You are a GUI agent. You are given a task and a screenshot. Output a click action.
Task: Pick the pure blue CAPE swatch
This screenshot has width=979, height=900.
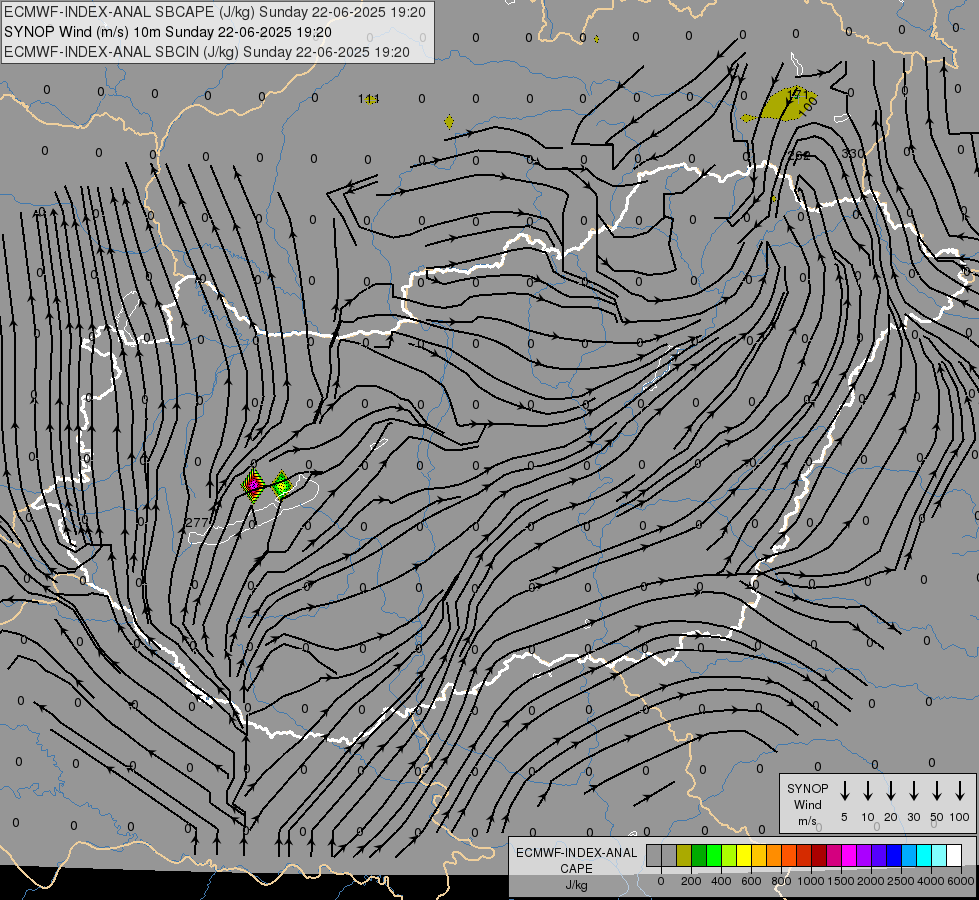coord(894,855)
